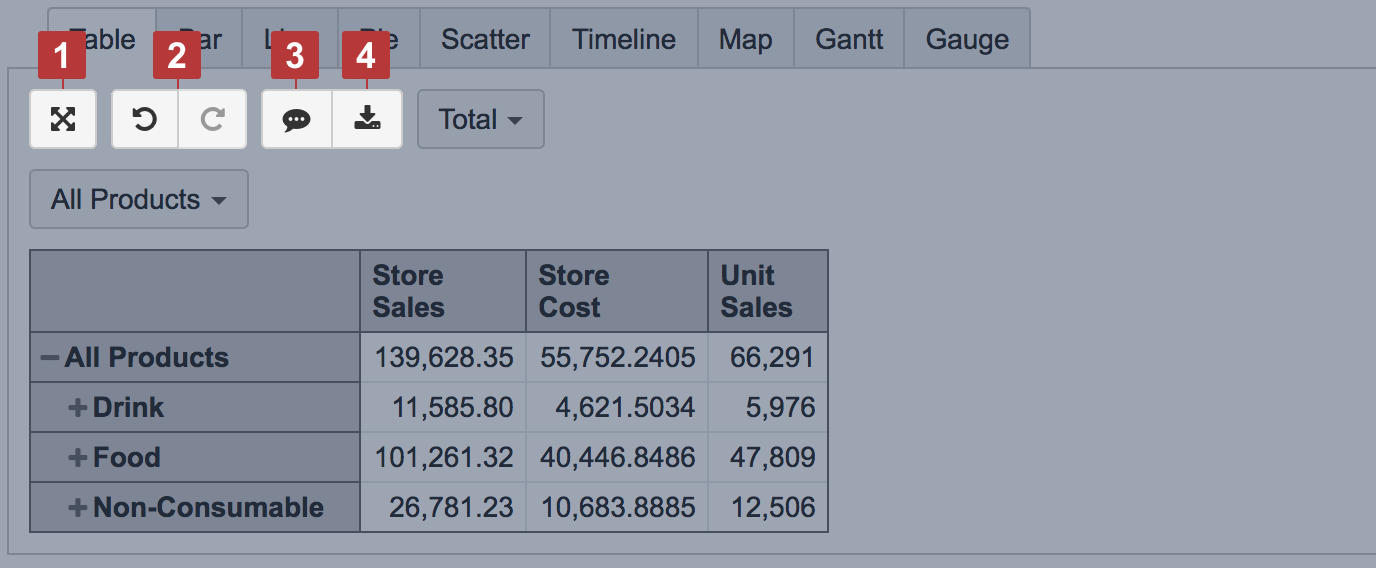1376x568 pixels.
Task: Click the comment speech bubble icon
Action: tap(296, 120)
